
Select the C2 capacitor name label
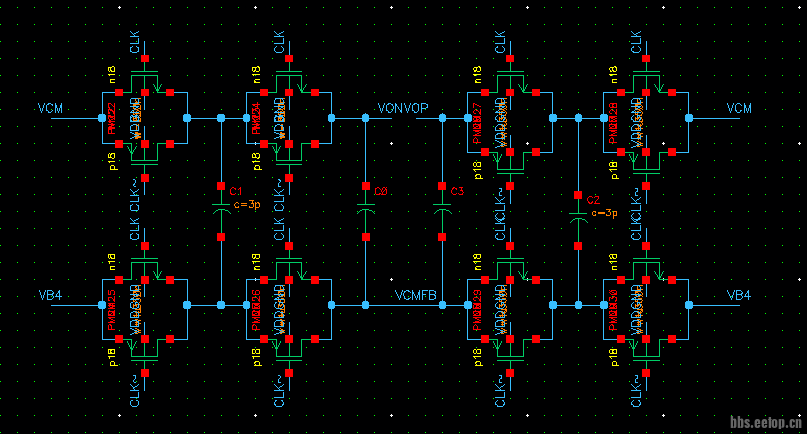[593, 200]
